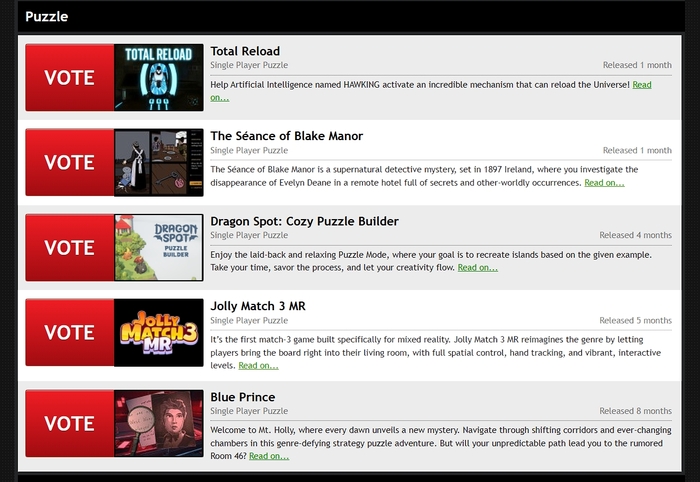Screen dimensions: 700x482
Task: Follow Read on link for Blake Manor
Action: [604, 183]
